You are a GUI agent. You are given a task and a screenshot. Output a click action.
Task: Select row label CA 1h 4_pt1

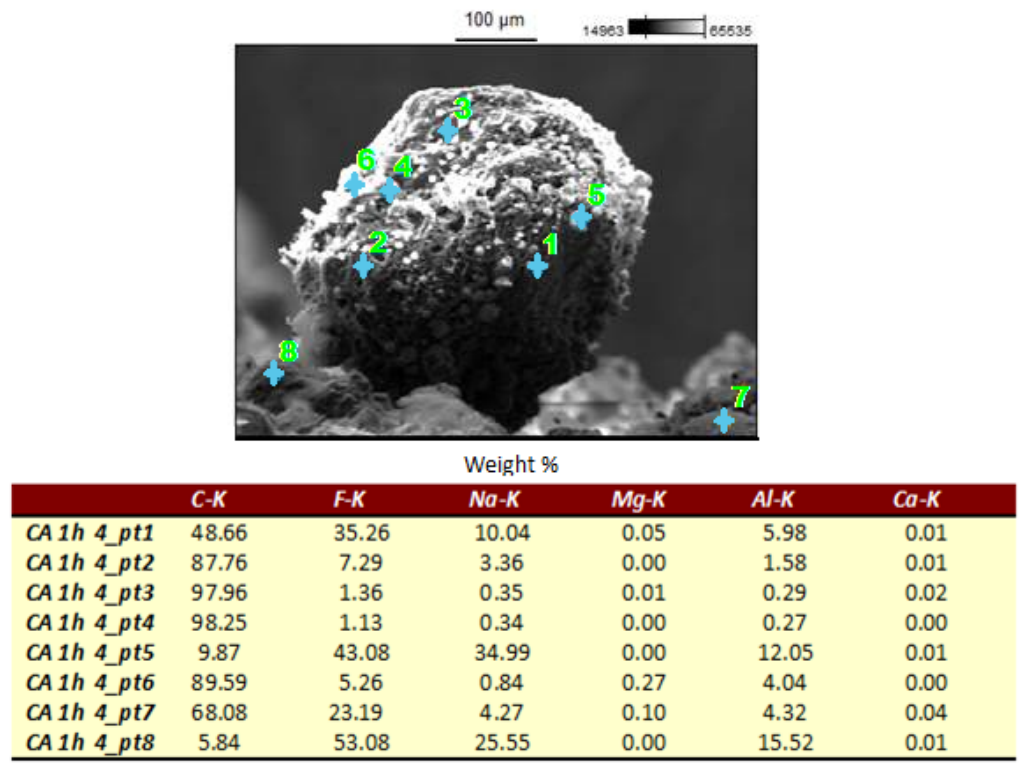tap(90, 533)
